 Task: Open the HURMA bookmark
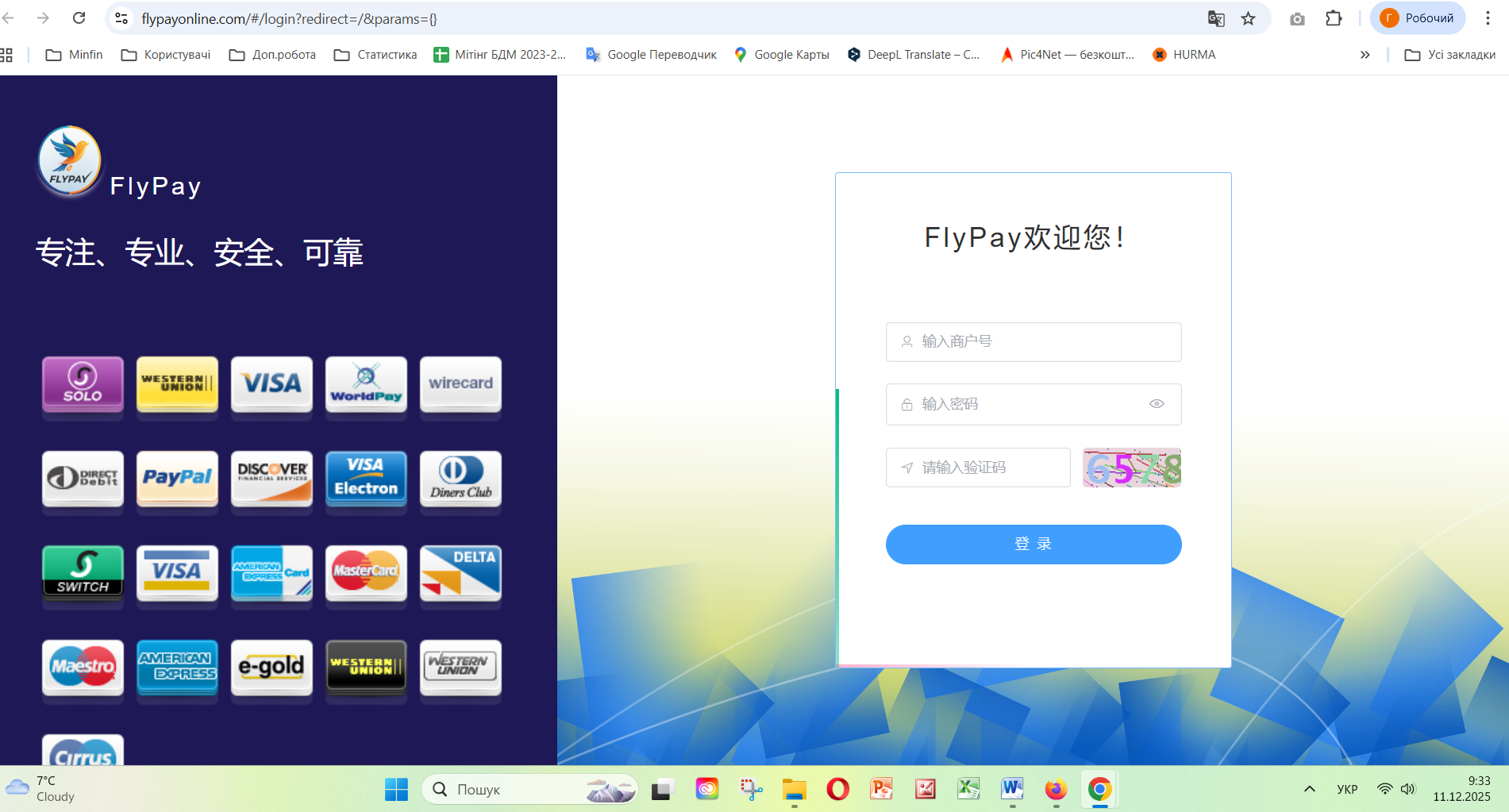tap(1184, 55)
